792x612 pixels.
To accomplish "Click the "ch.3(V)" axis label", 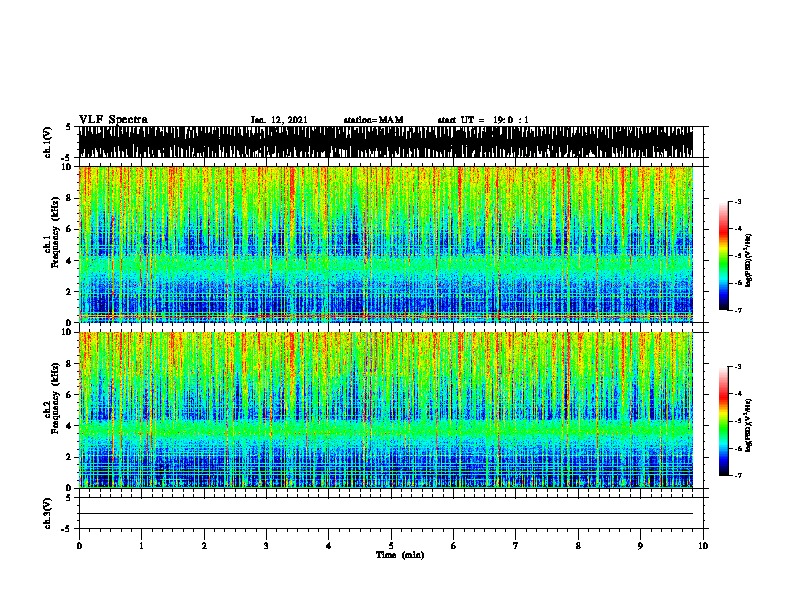I will pyautogui.click(x=47, y=513).
